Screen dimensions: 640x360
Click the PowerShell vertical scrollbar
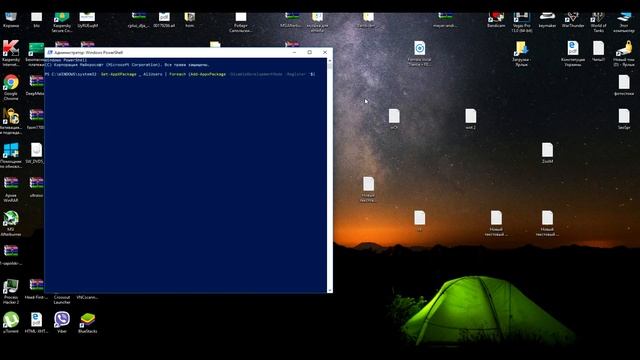[x=329, y=176]
